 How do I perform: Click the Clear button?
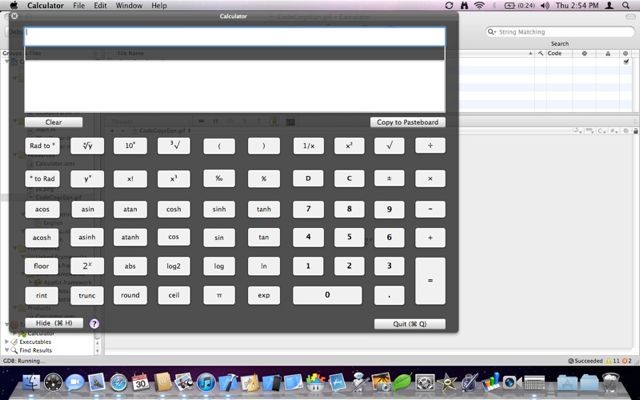pyautogui.click(x=54, y=122)
